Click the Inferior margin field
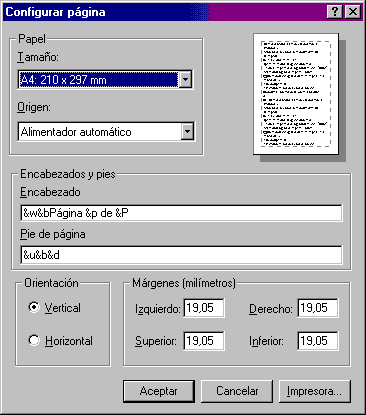Image resolution: width=366 pixels, height=415 pixels. [x=318, y=341]
